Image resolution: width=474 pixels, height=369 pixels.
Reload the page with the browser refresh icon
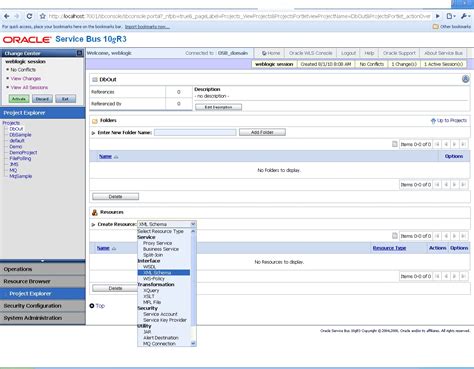pyautogui.click(x=29, y=16)
